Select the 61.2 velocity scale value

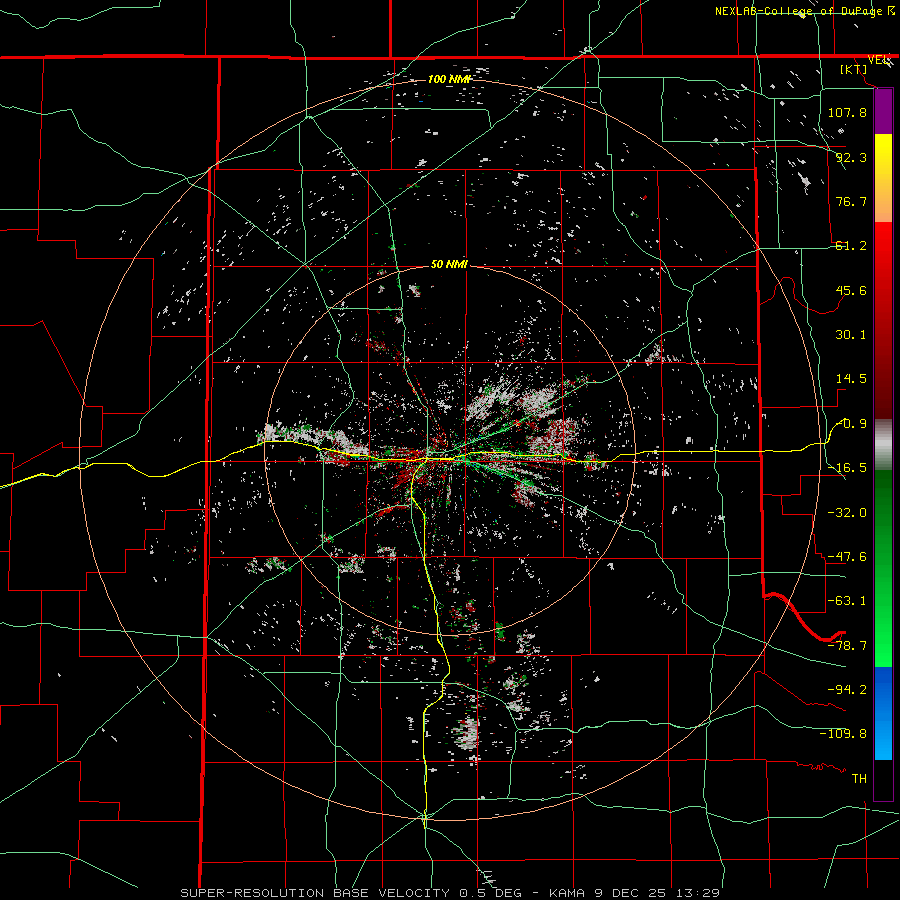click(x=851, y=246)
